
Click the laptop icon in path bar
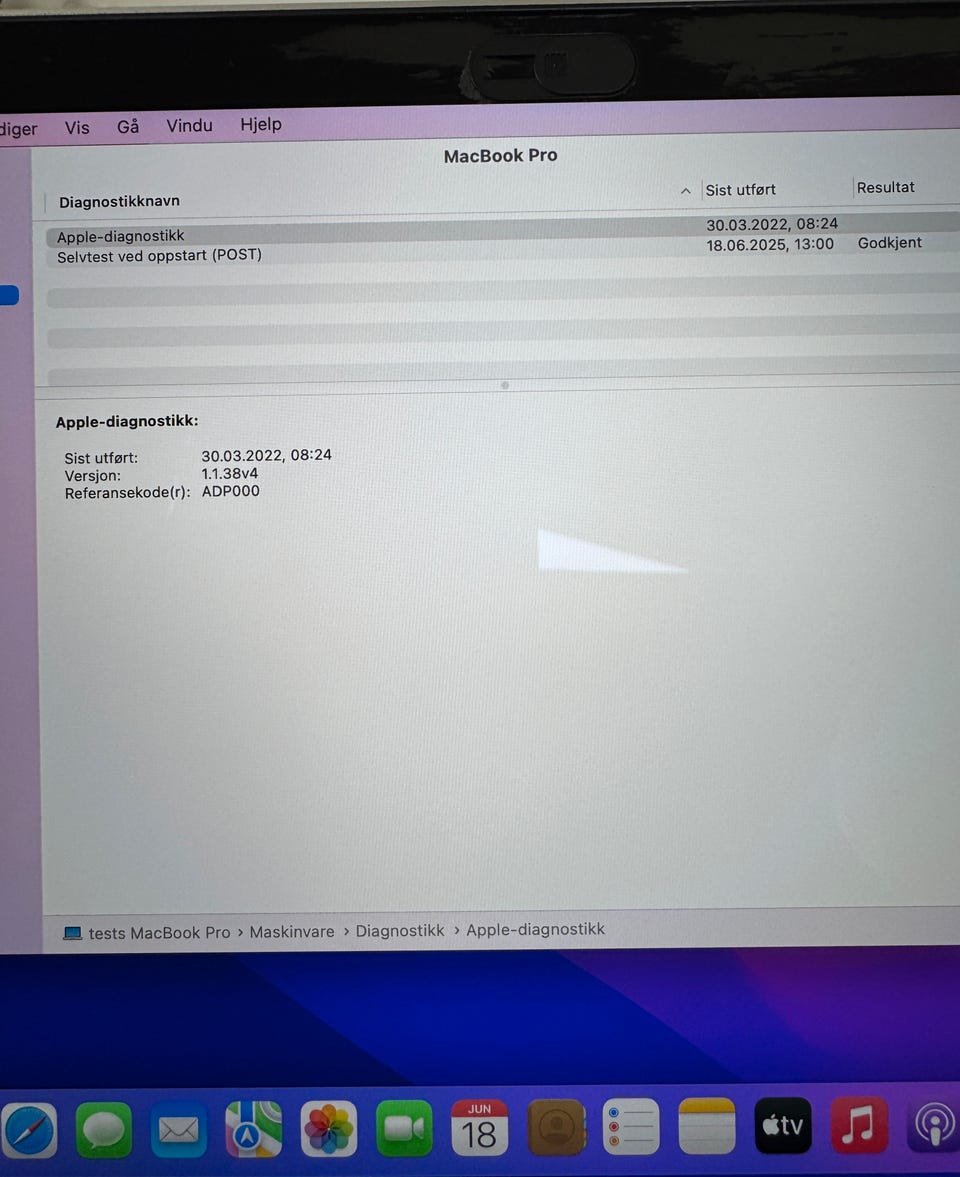tap(72, 933)
